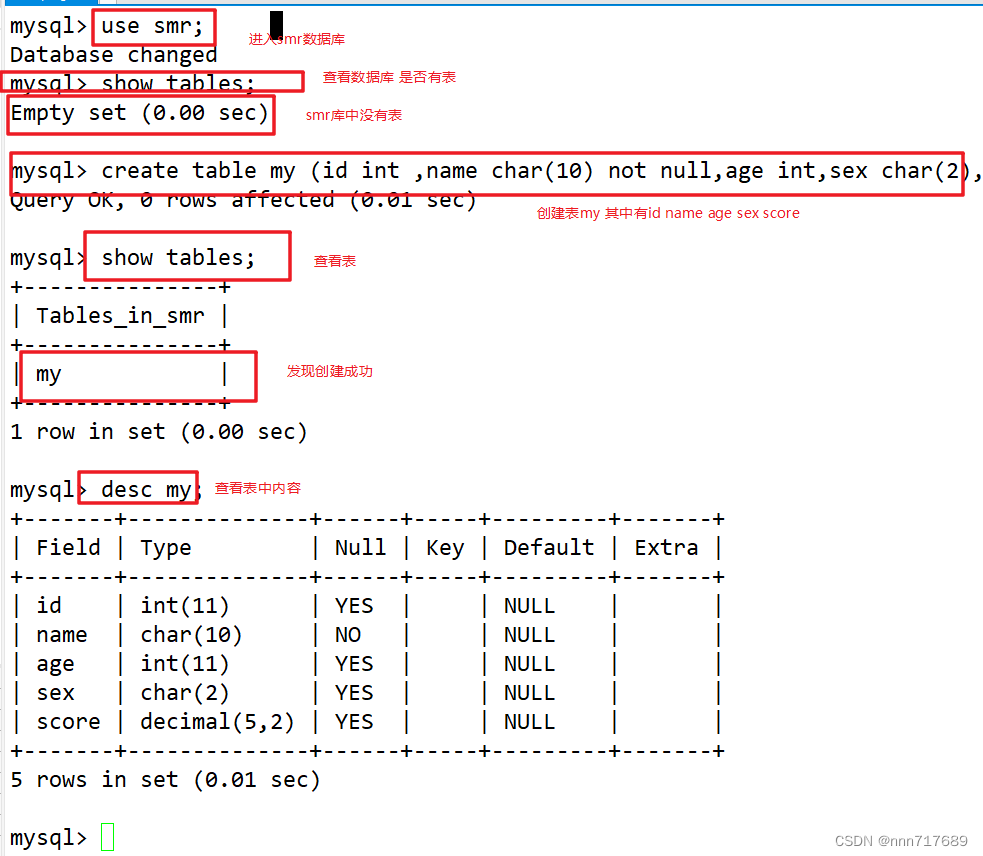The image size is (983, 856).
Task: Select the 'score' field cell
Action: pyautogui.click(x=68, y=722)
